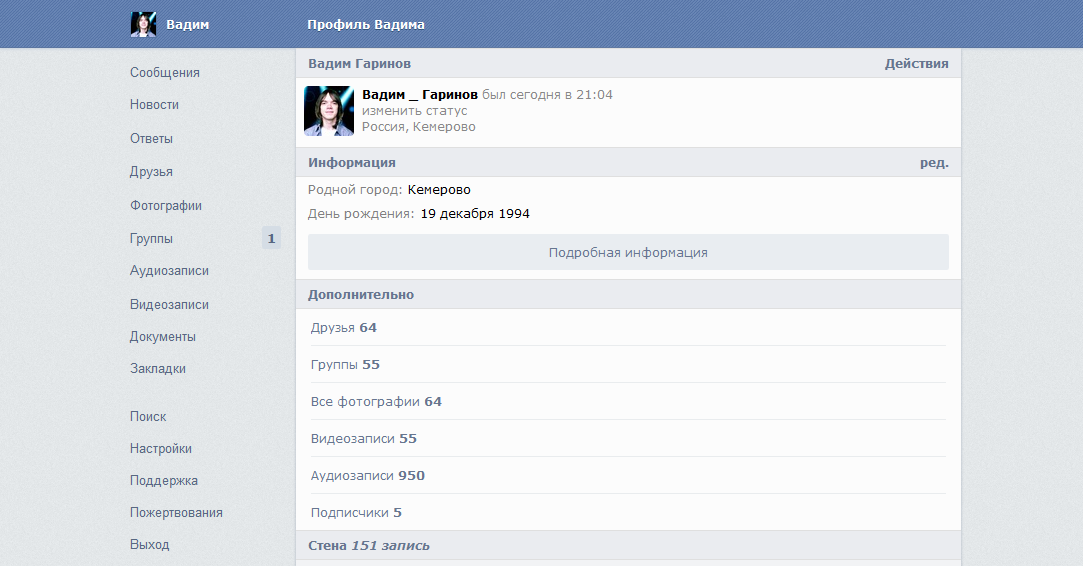Open Друзья from the left menu

[151, 171]
